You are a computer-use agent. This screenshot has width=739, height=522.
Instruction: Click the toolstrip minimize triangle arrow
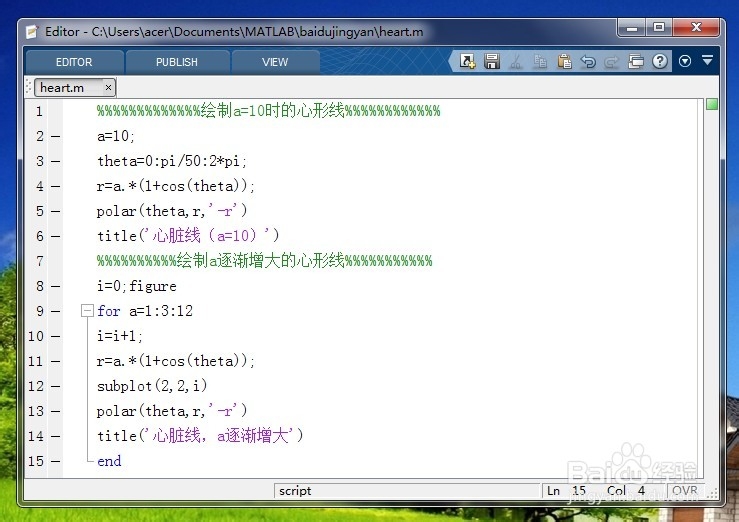[707, 60]
